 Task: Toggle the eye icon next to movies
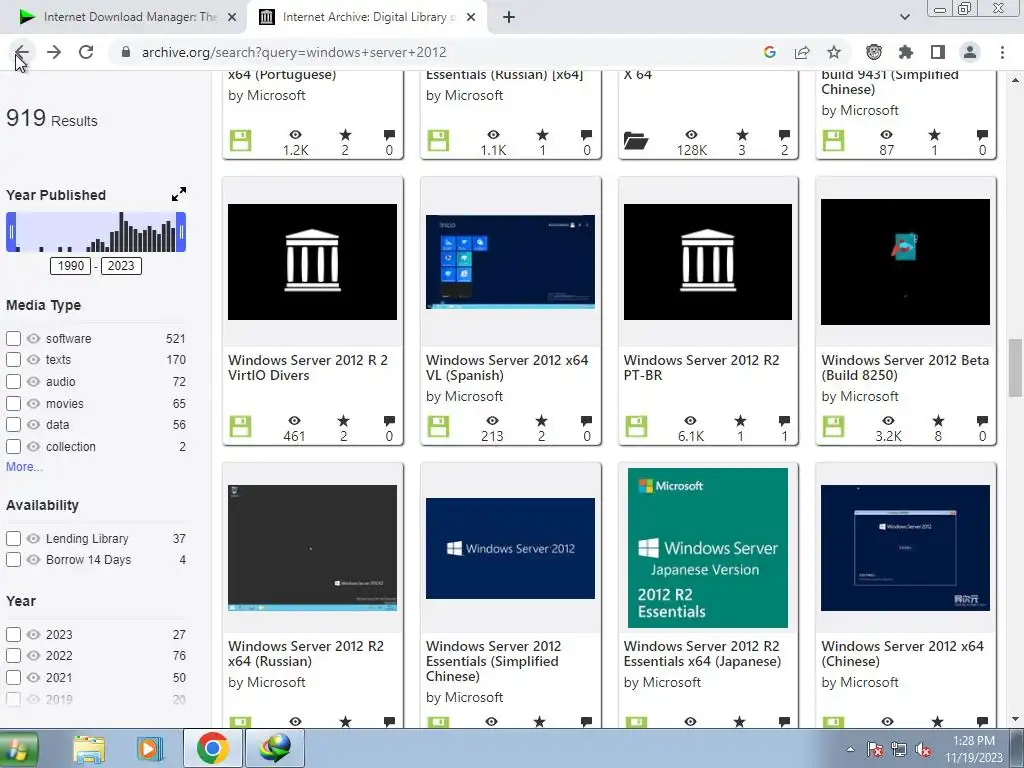(x=33, y=404)
